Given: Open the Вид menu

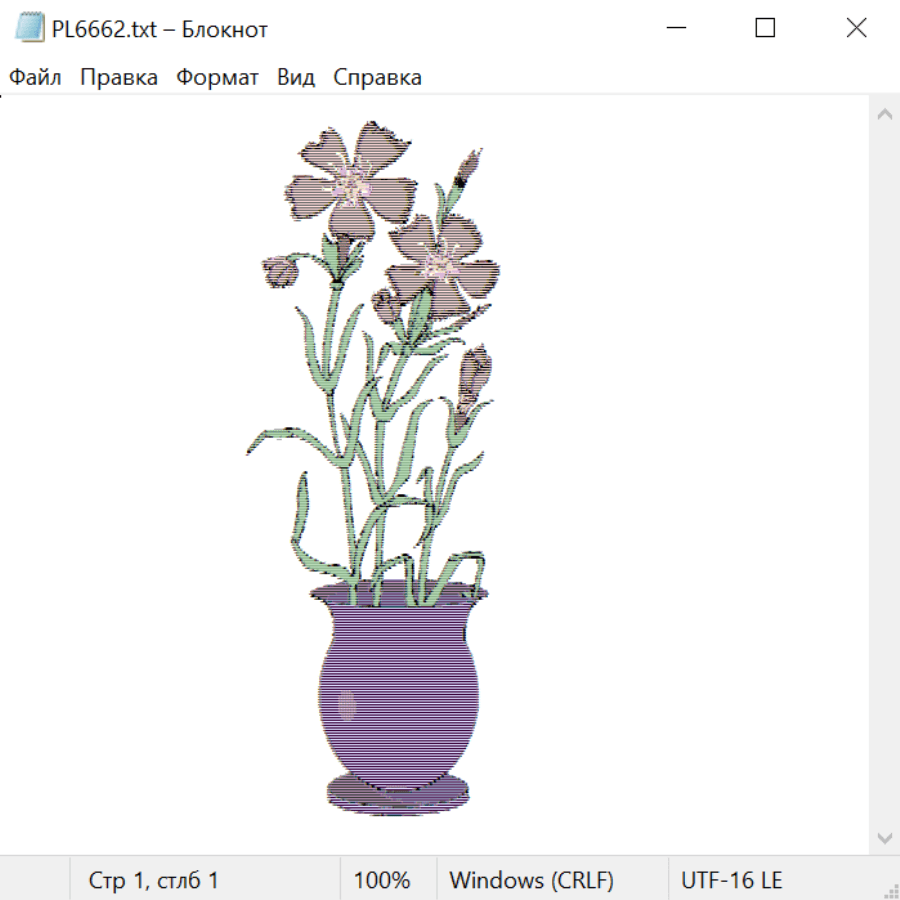Looking at the screenshot, I should coord(296,77).
